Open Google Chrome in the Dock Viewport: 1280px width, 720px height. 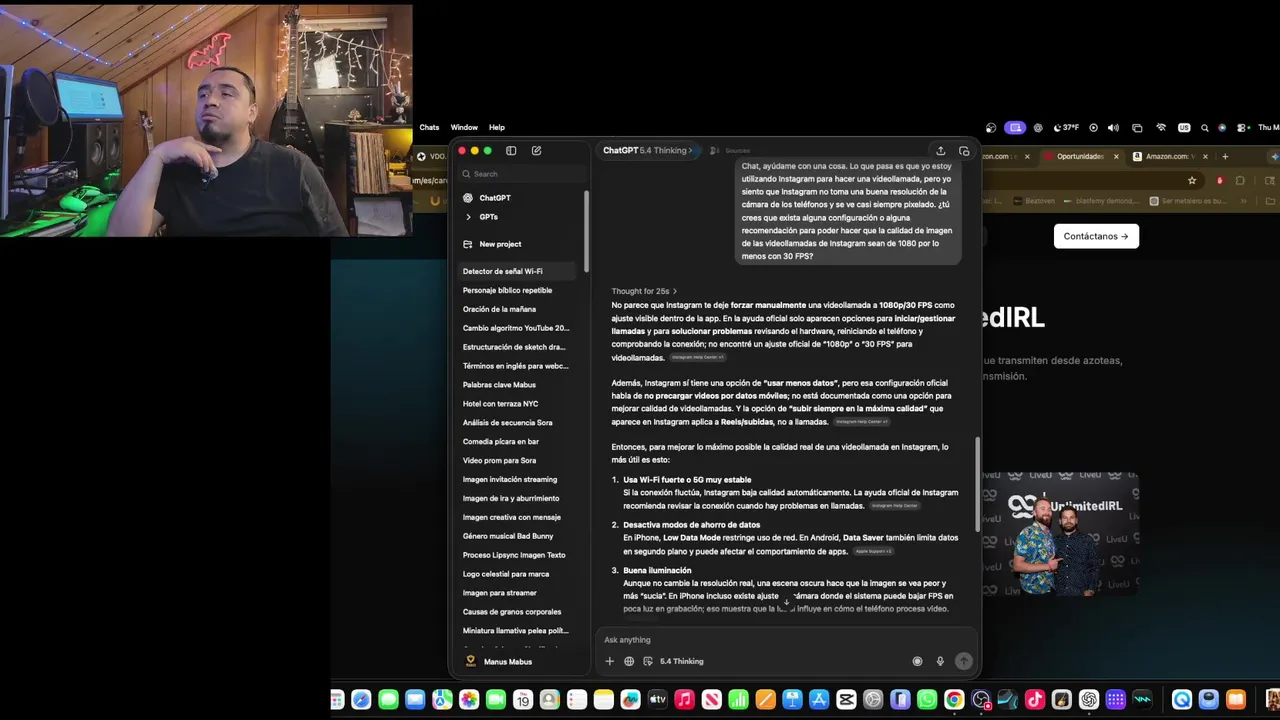[x=954, y=700]
